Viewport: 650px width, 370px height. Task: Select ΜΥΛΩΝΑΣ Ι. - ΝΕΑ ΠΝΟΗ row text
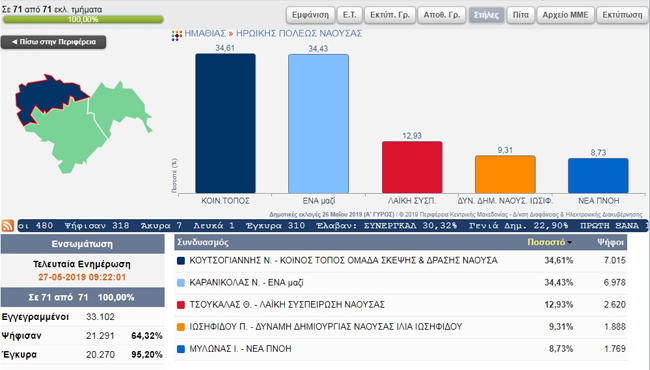240,349
